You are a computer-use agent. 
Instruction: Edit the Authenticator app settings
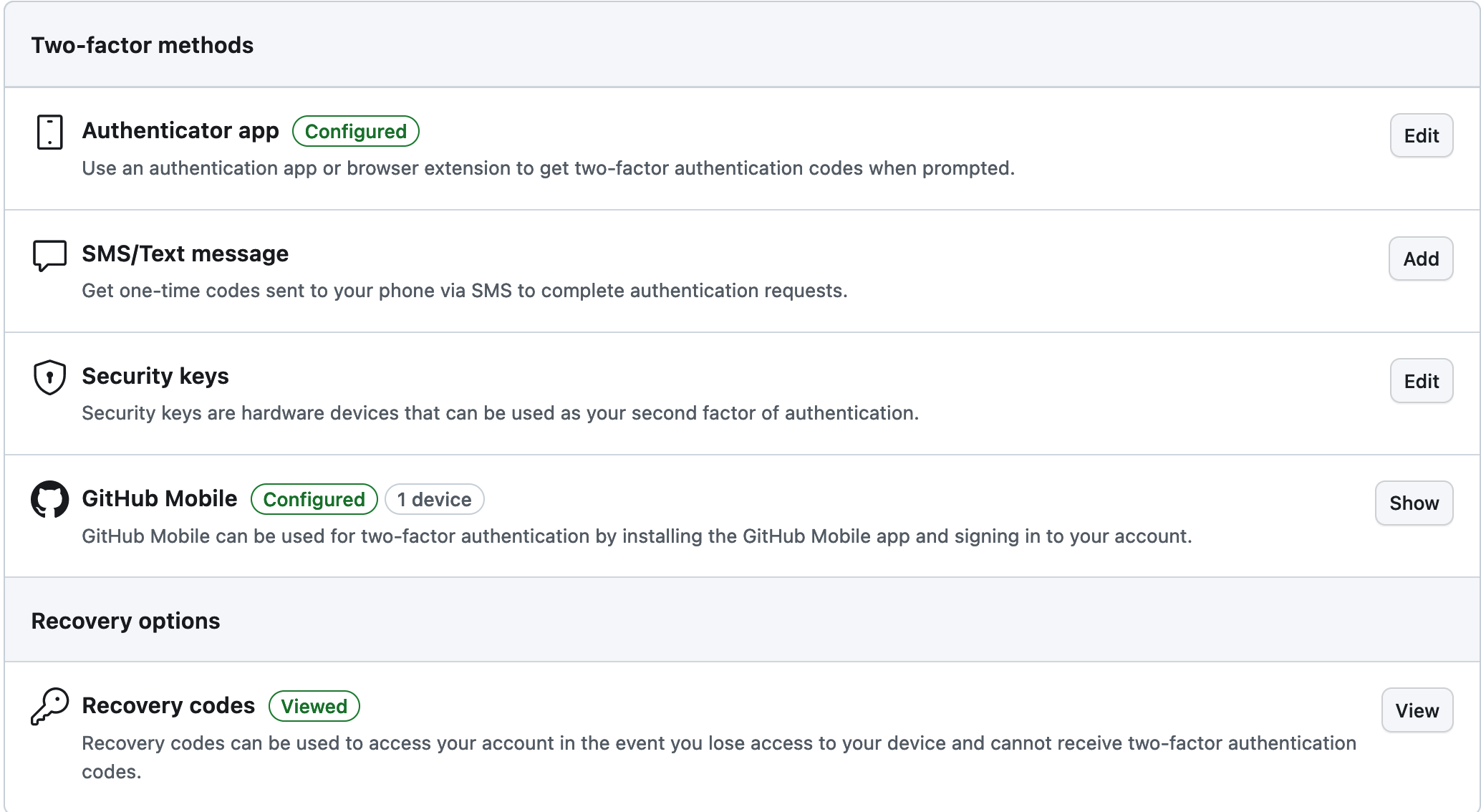pos(1421,135)
